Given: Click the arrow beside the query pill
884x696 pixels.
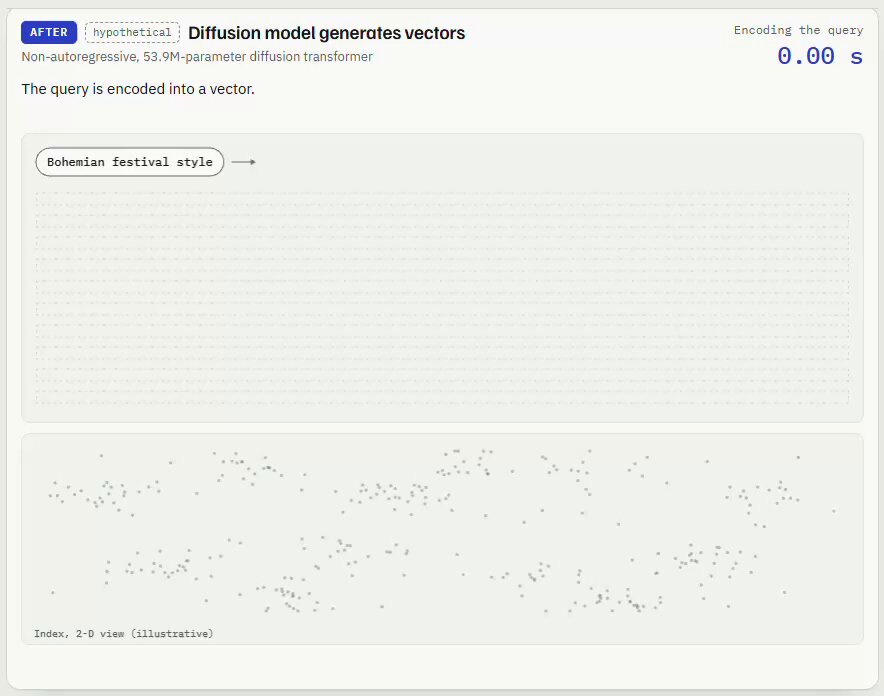Looking at the screenshot, I should point(244,162).
